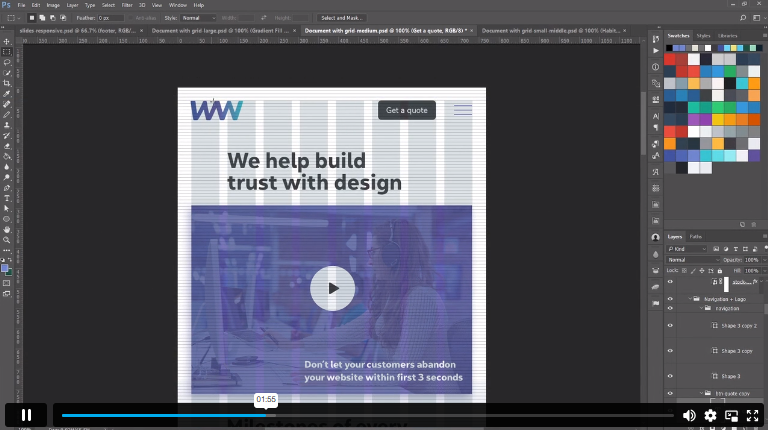Select the Crop tool

[x=7, y=83]
